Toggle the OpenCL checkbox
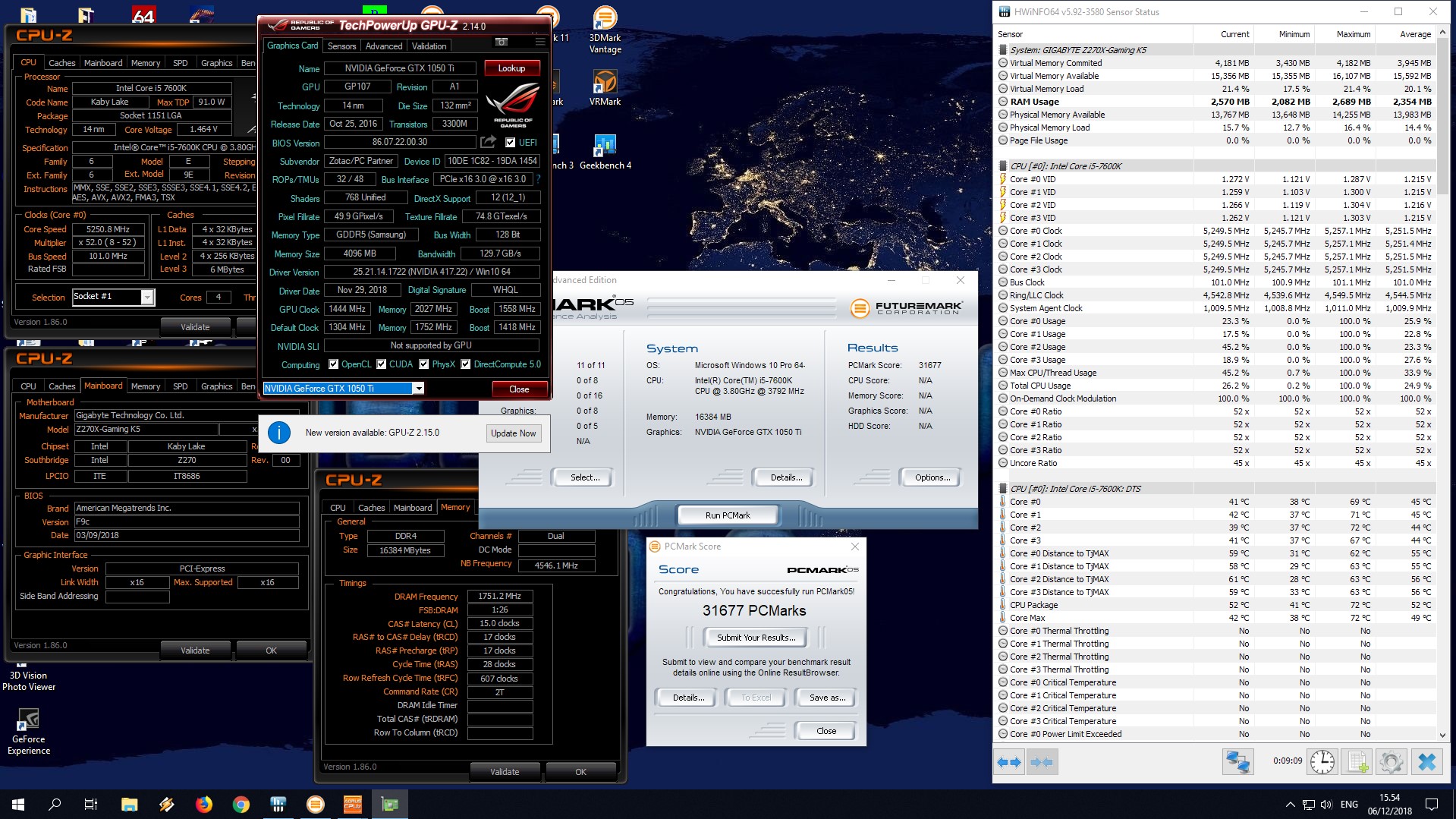Screen dimensions: 1456x819 pos(333,364)
